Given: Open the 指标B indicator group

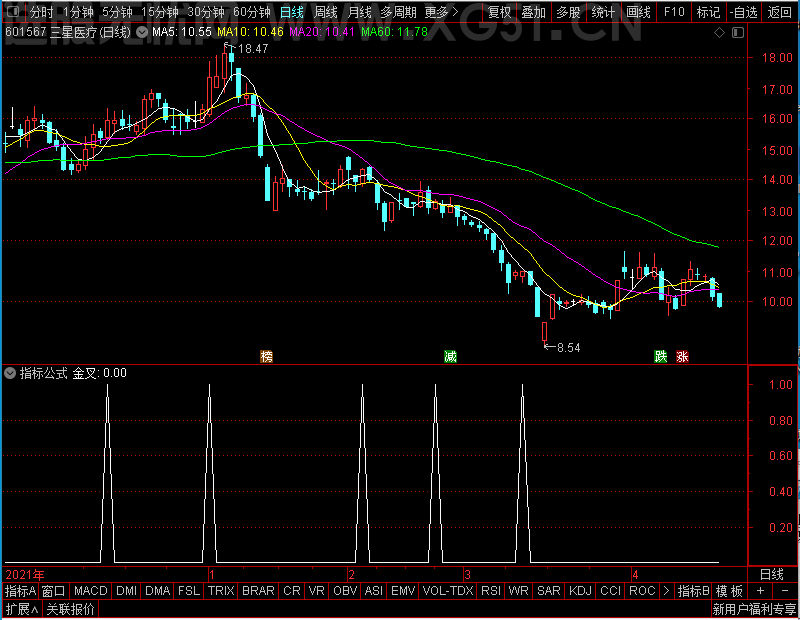Looking at the screenshot, I should click(693, 591).
